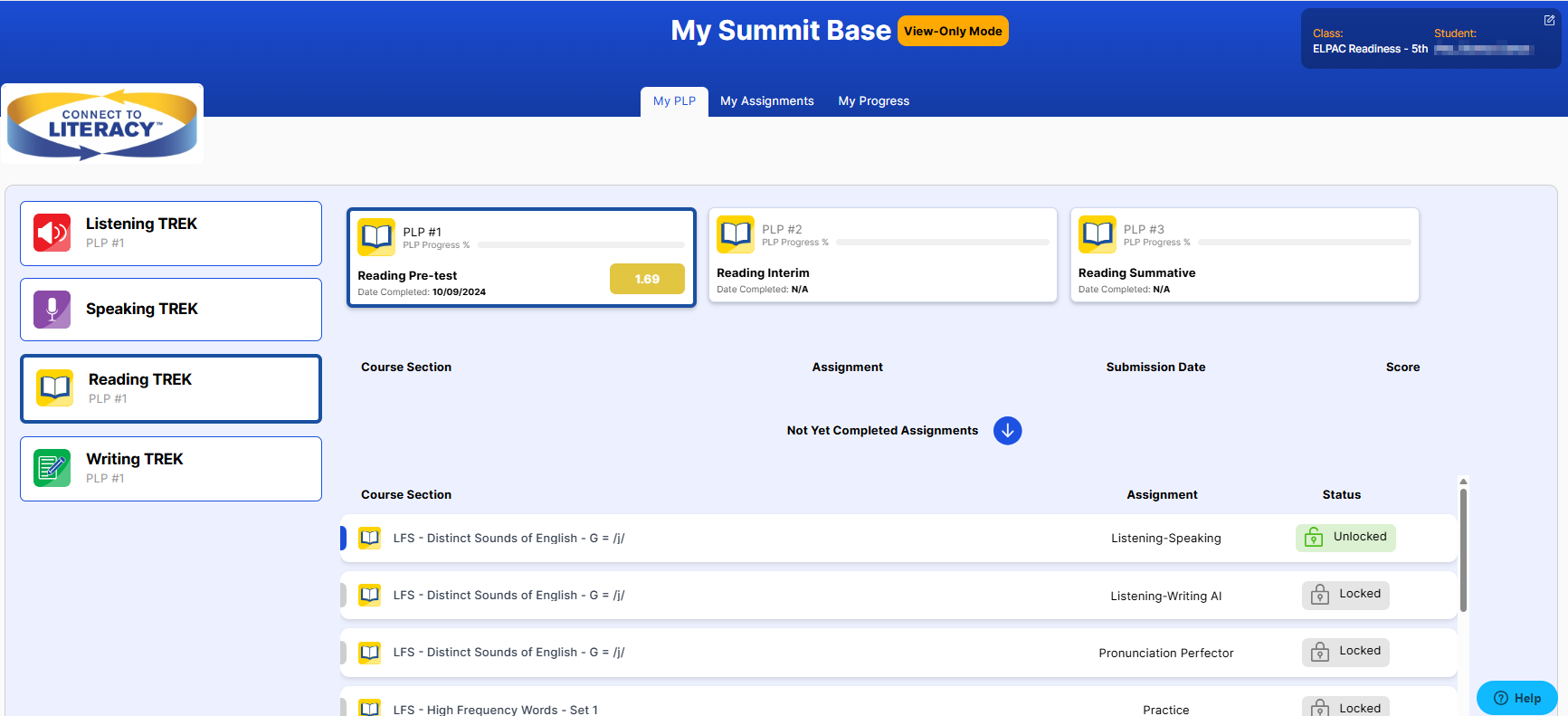Screen dimensions: 1568x716
Task: Click the Connect to Literacy logo
Action: [102, 124]
